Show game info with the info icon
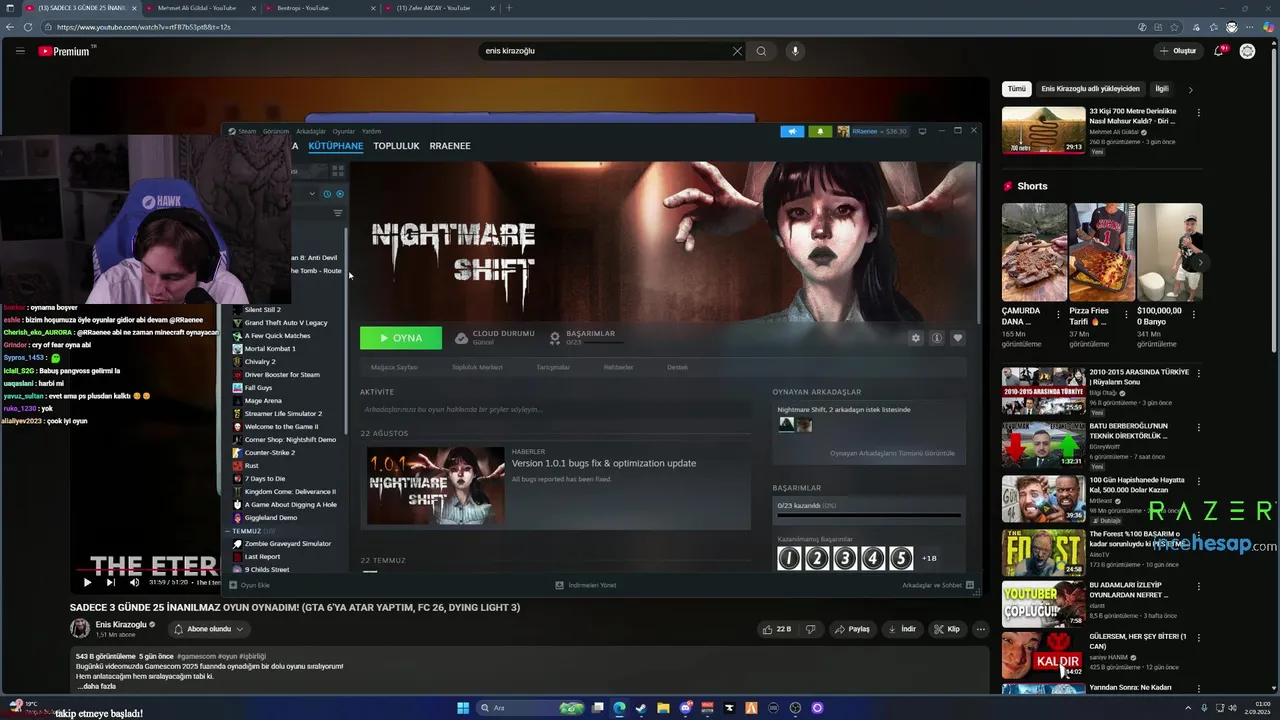 click(x=937, y=338)
